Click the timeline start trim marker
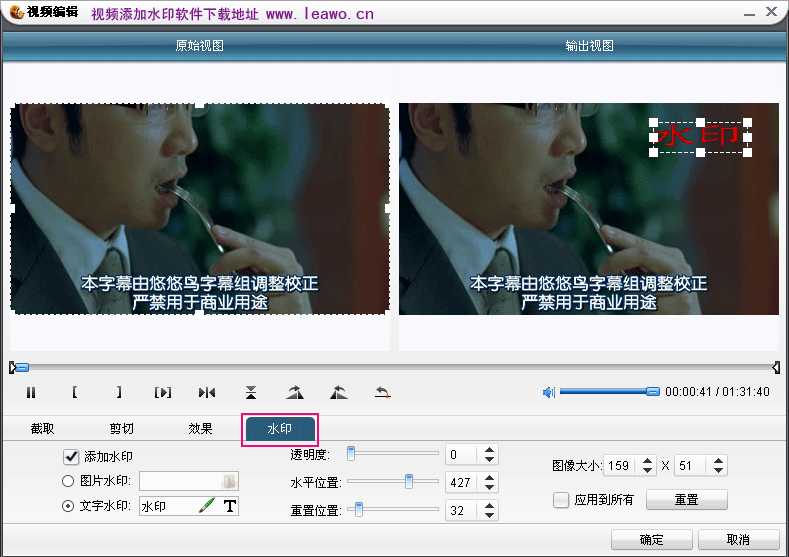The width and height of the screenshot is (789, 557). (x=12, y=368)
